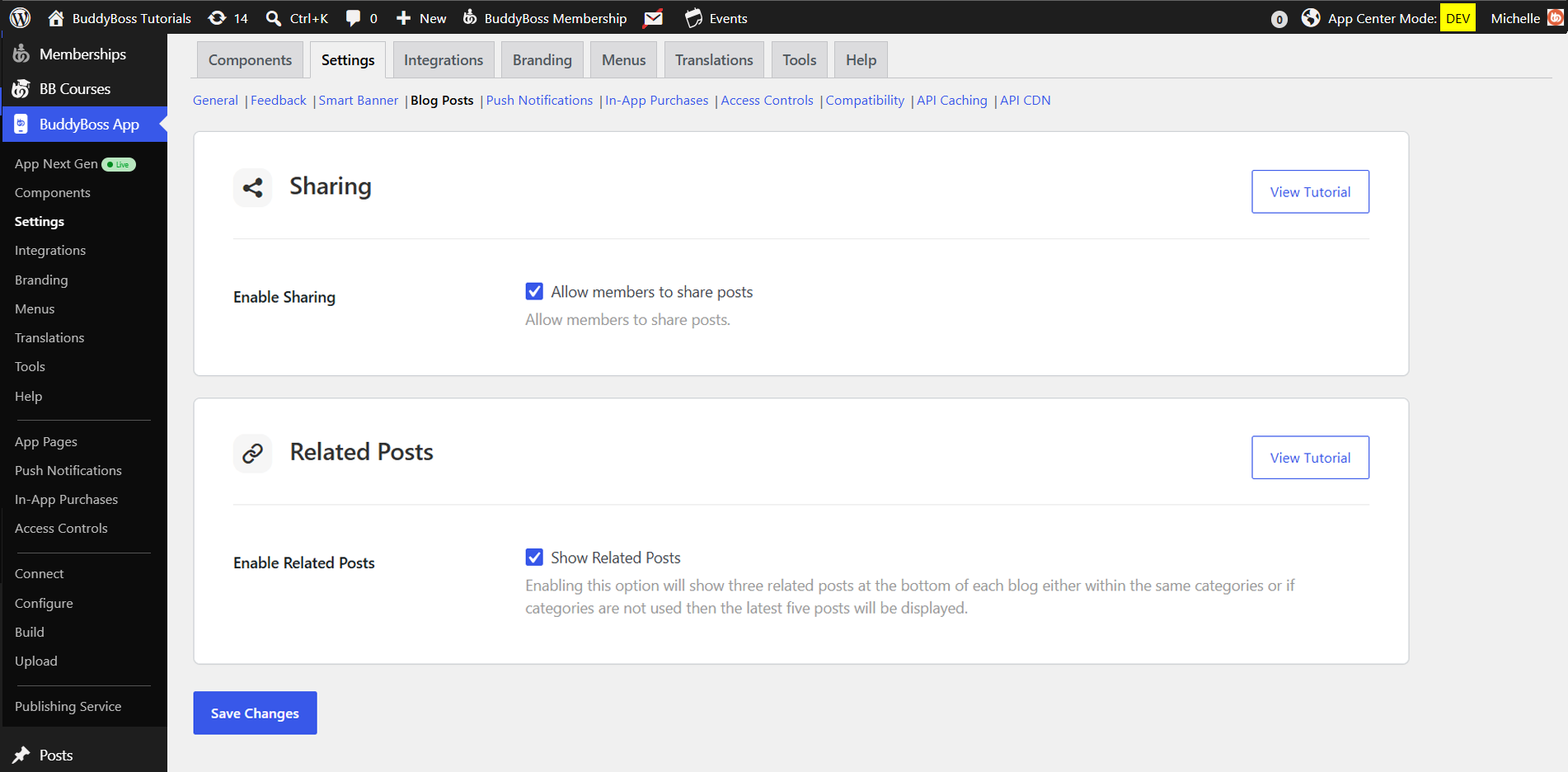Click Michelle's profile avatar icon
1568x772 pixels.
tap(1556, 17)
